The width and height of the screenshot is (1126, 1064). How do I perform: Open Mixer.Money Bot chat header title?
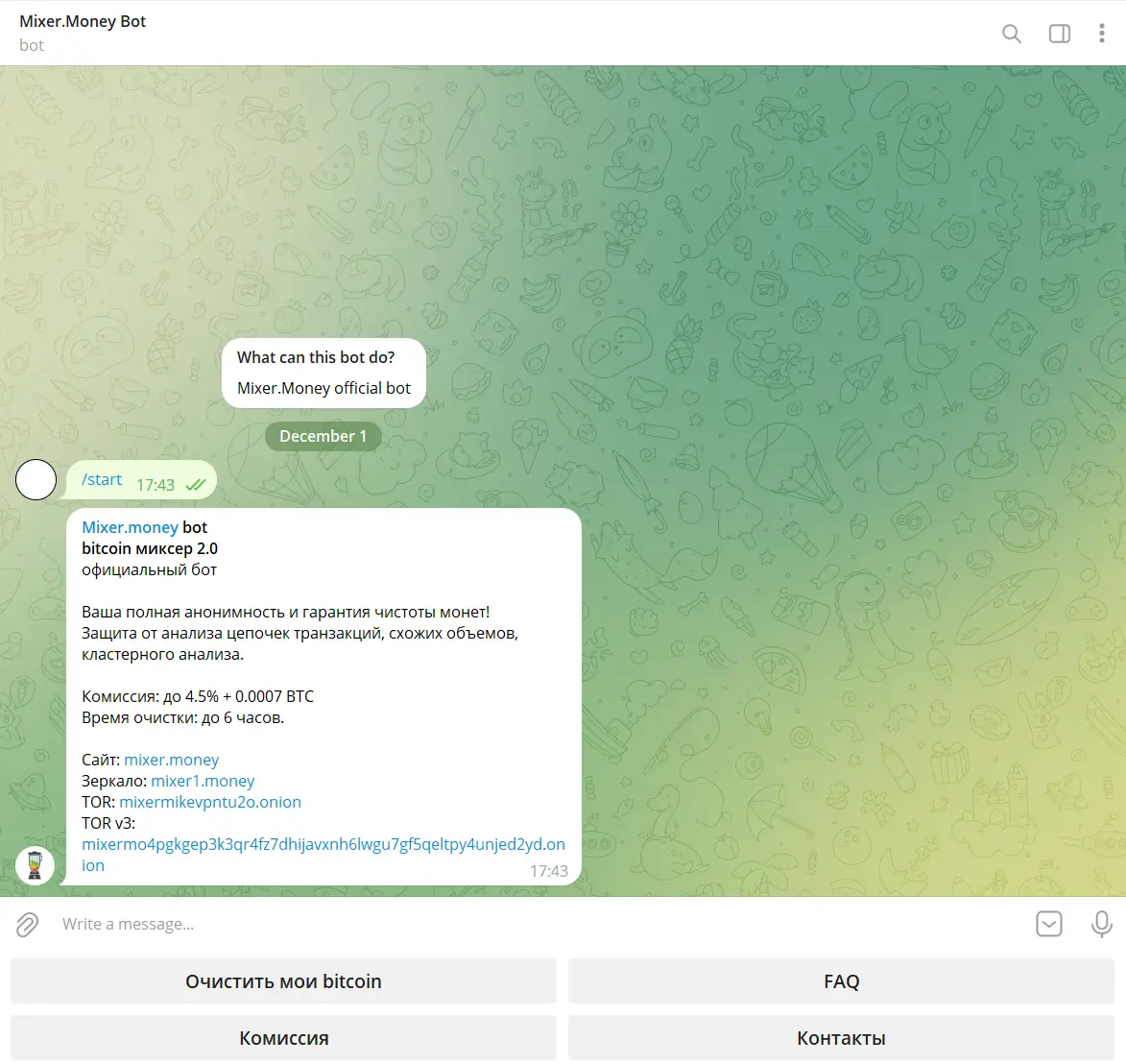(83, 21)
